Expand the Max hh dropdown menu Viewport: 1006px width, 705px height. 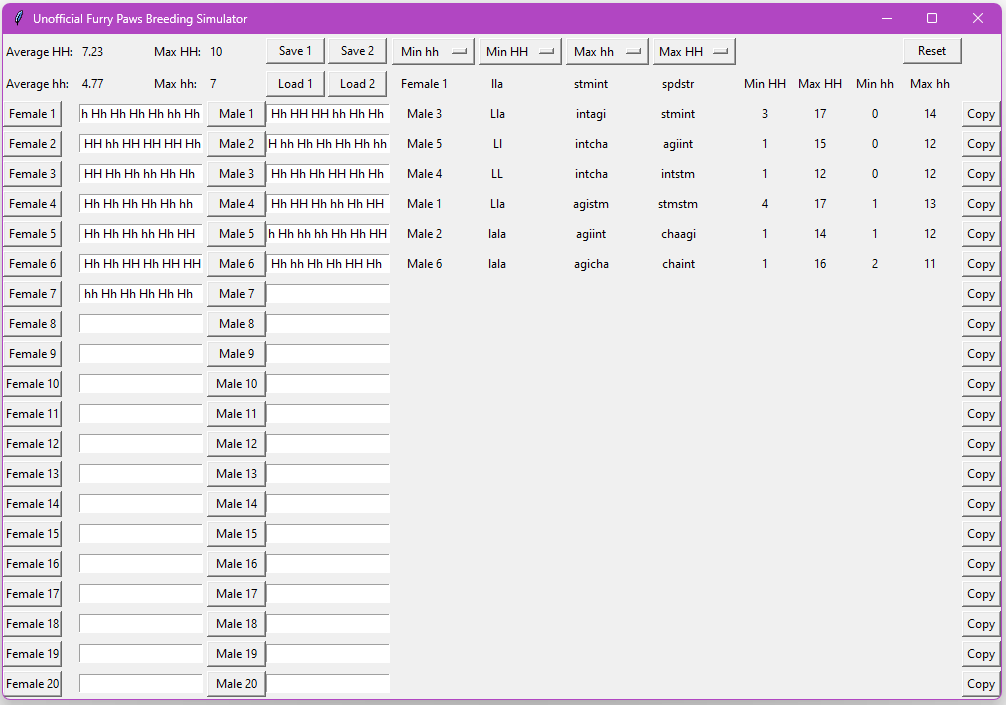point(607,51)
